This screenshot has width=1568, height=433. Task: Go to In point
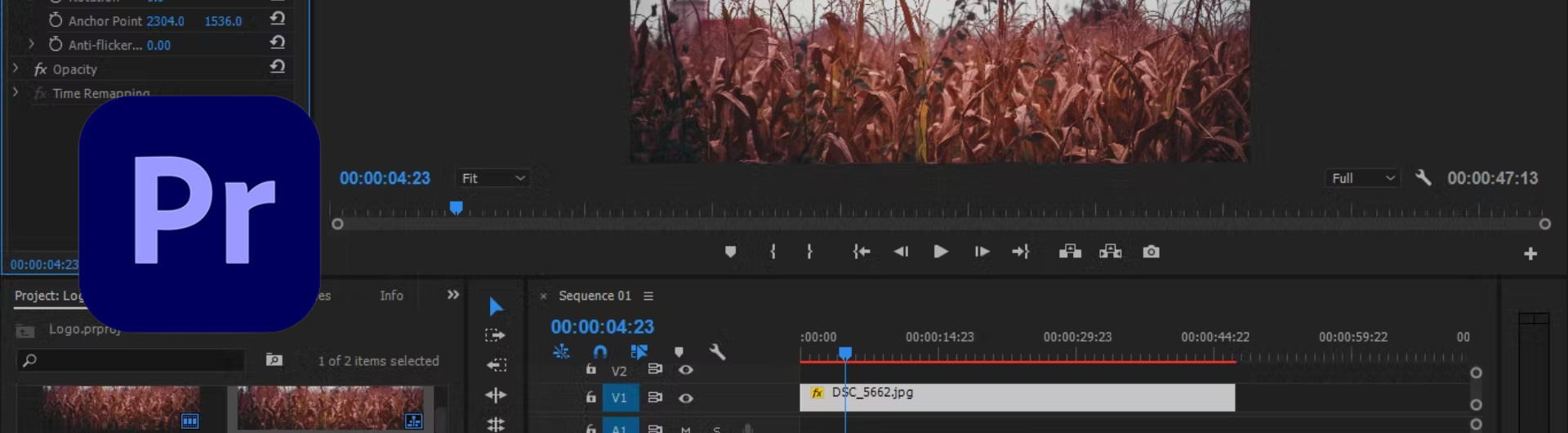pos(861,252)
